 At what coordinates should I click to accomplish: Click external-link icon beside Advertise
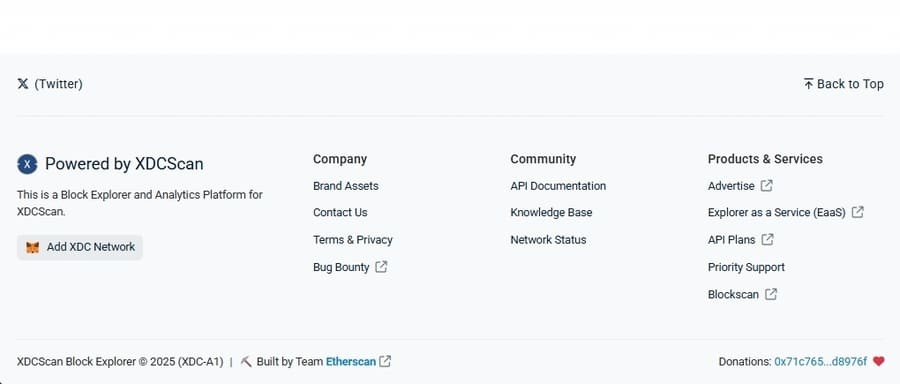tap(766, 186)
